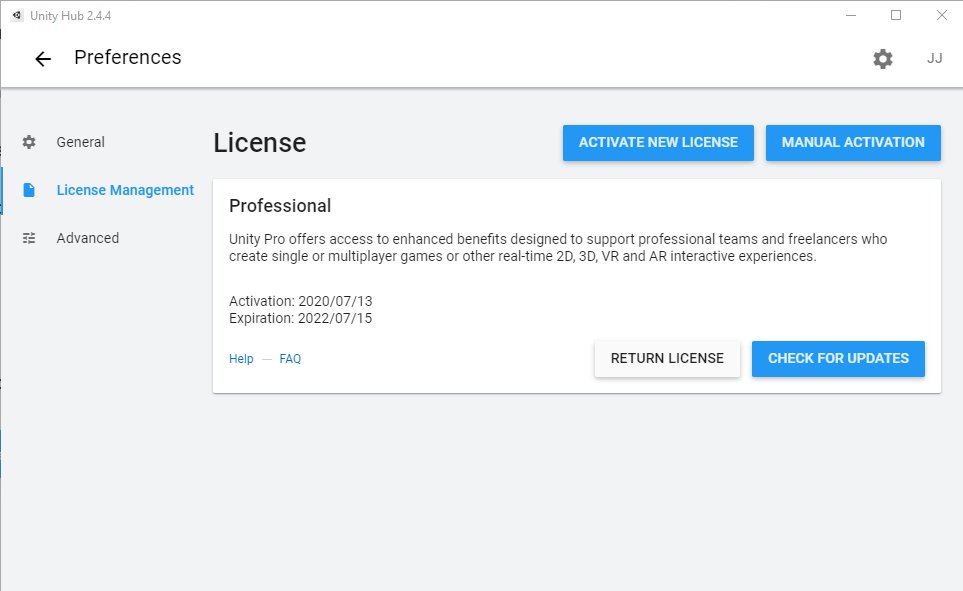Viewport: 963px width, 591px height.
Task: Click the gear icon next to General
Action: coord(29,142)
